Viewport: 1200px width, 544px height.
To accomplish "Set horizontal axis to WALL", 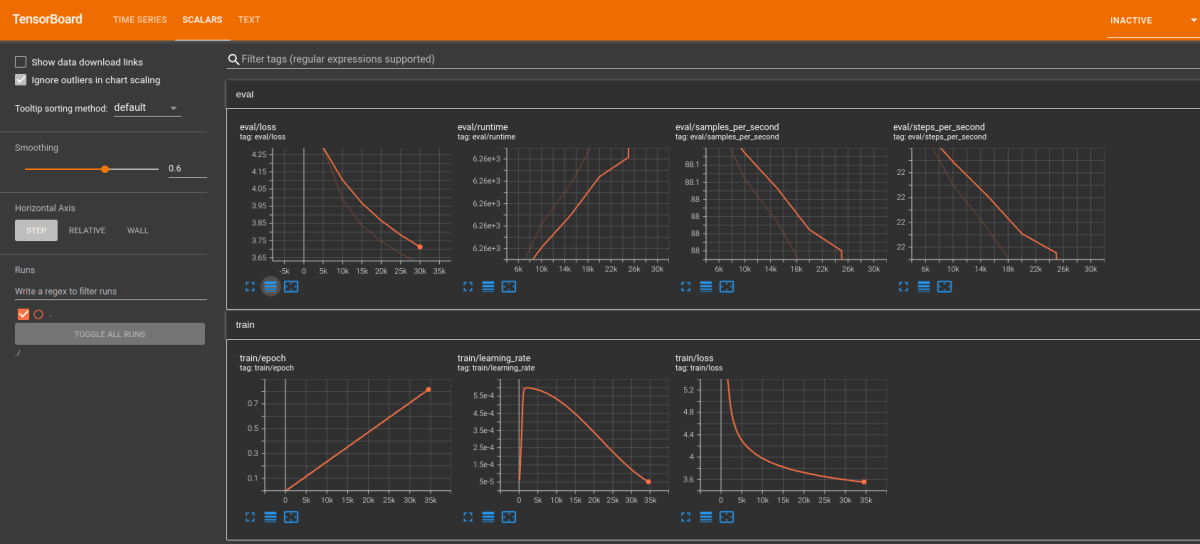I will [x=138, y=230].
